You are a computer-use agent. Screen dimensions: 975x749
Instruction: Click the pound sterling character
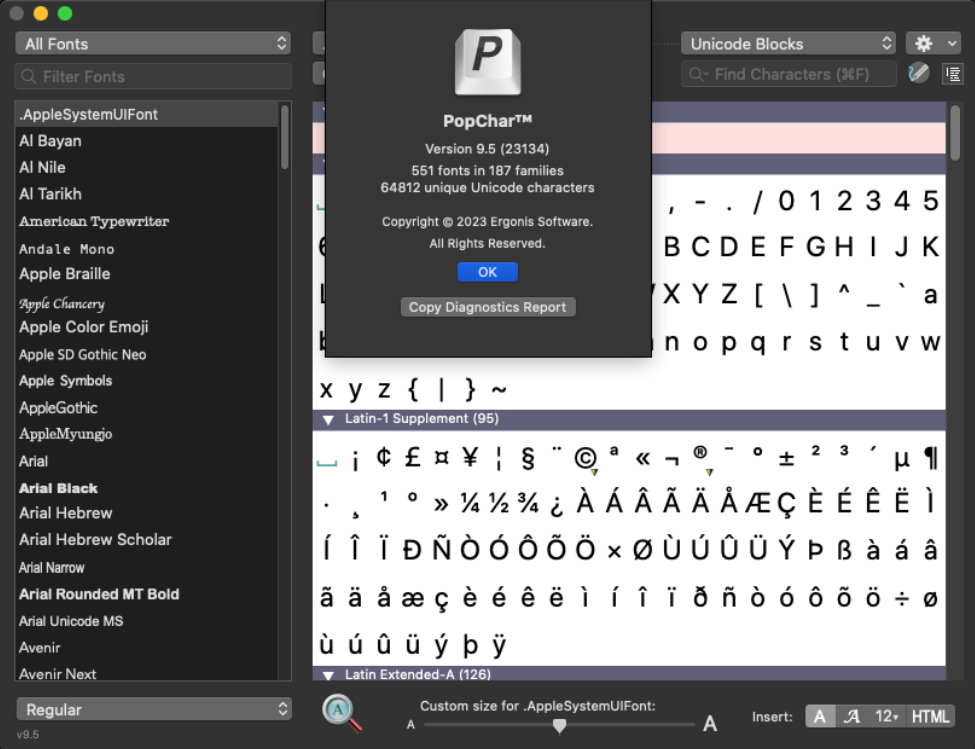[x=412, y=458]
